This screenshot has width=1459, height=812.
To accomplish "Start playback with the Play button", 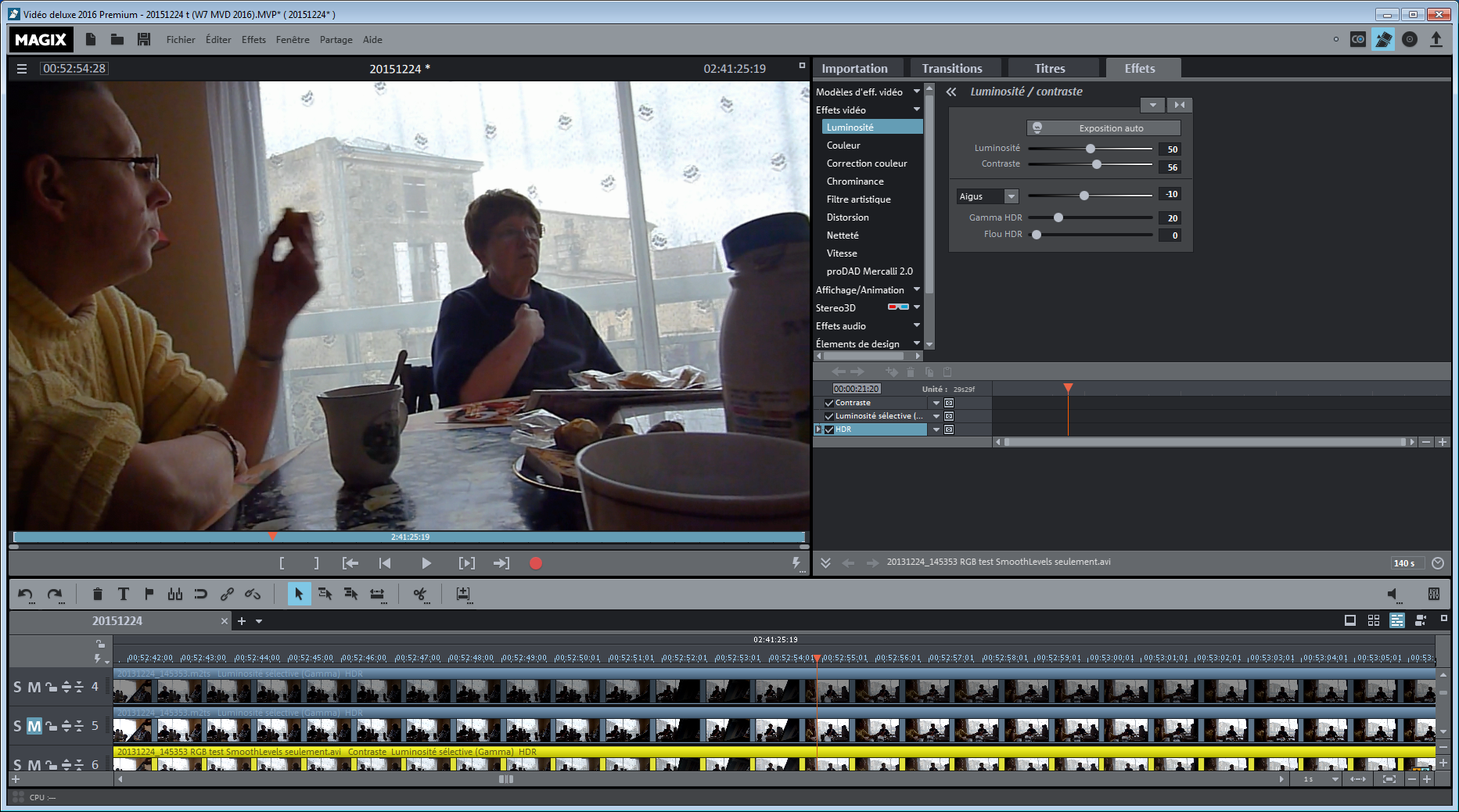I will [426, 563].
